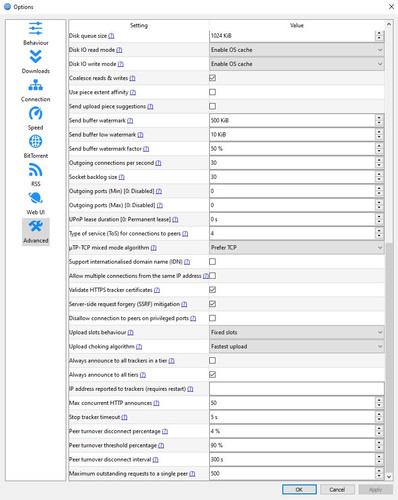Open help link for Disk queue size
This screenshot has width=398, height=500.
coord(111,36)
